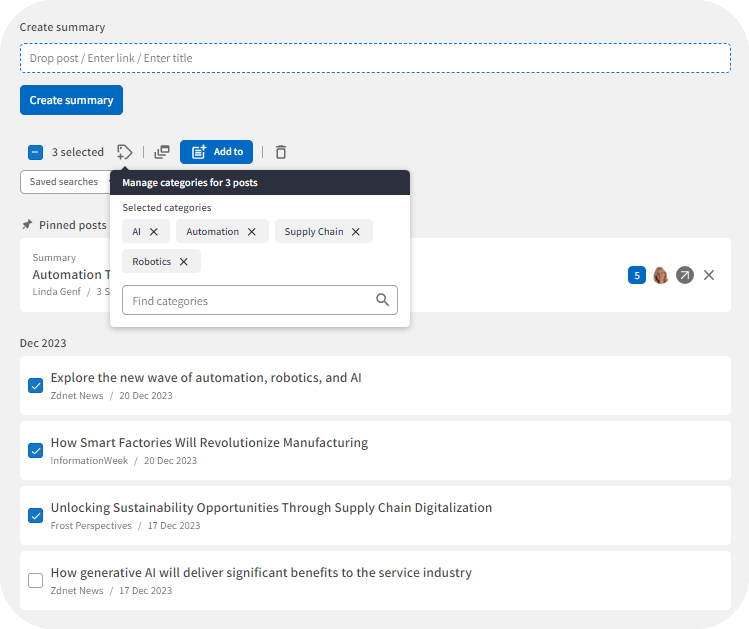
Task: Click the Robotics category label
Action: (x=151, y=262)
